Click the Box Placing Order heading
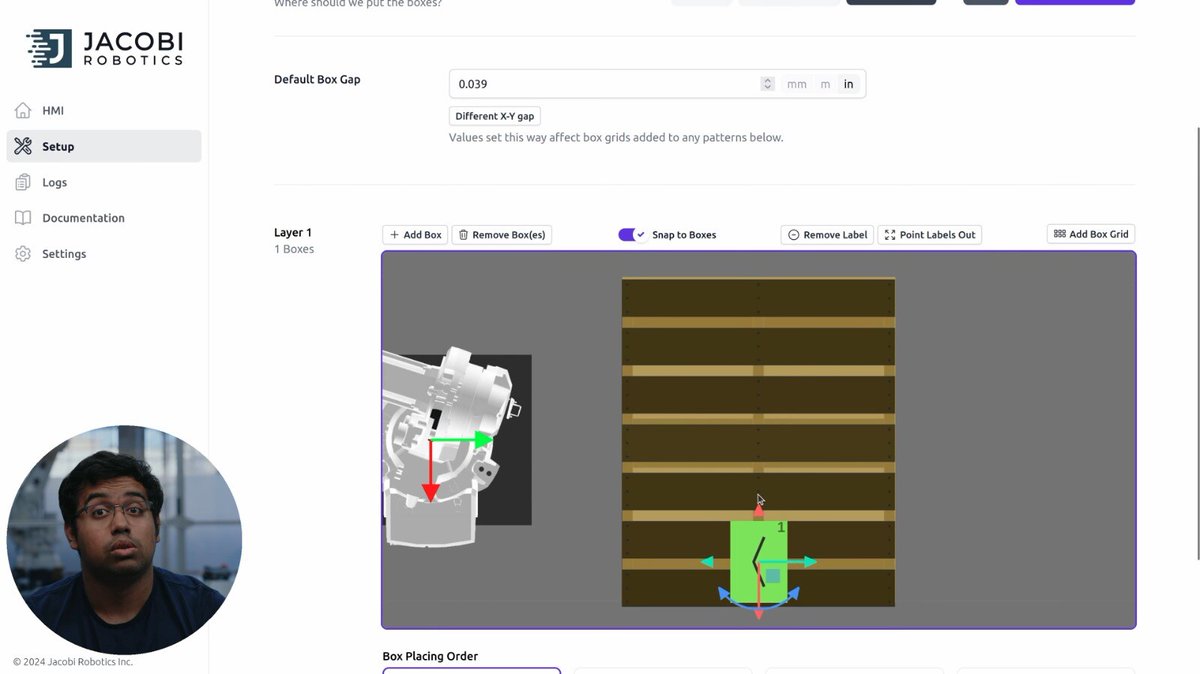This screenshot has width=1200, height=674. click(x=430, y=656)
